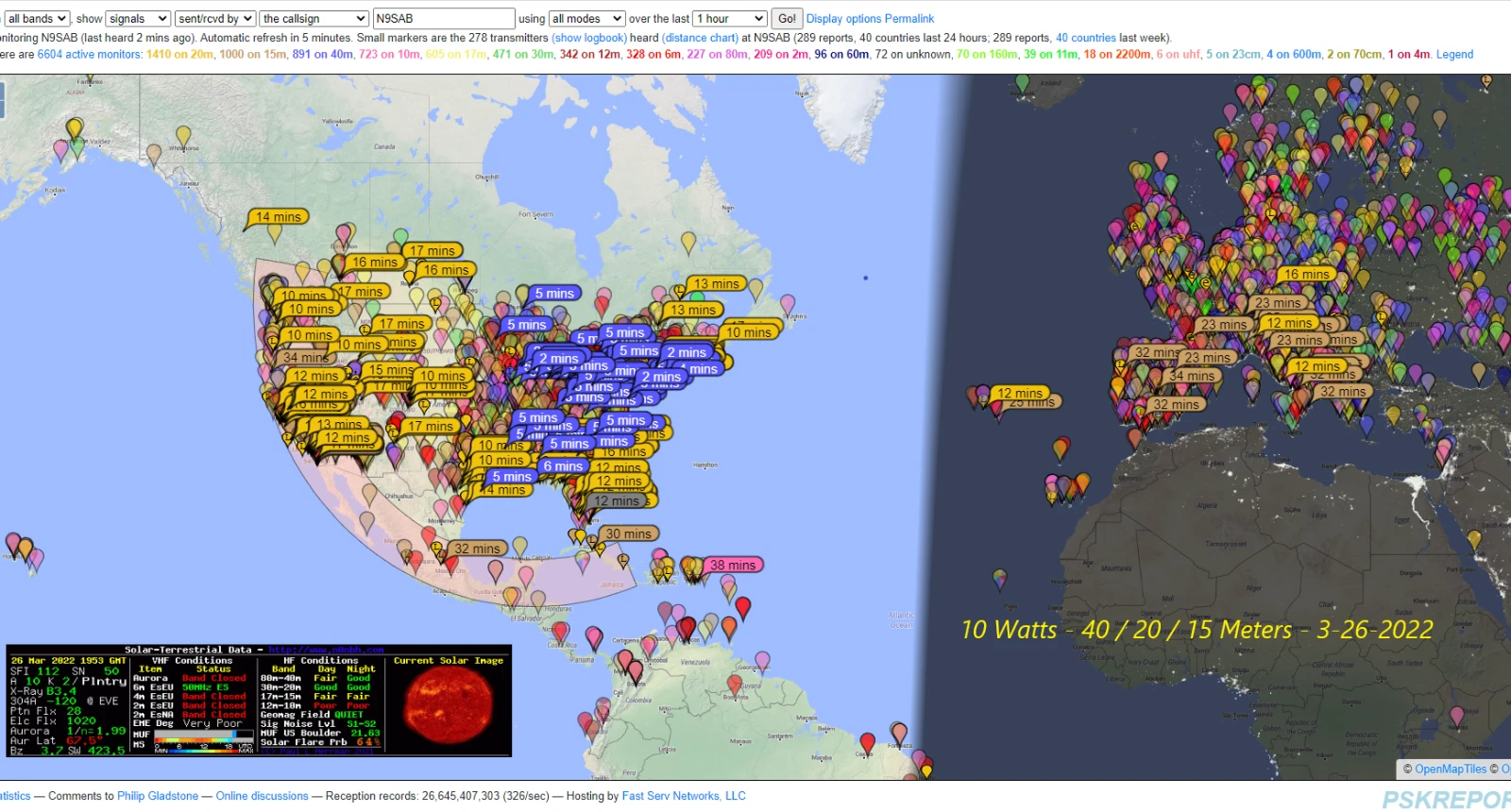Open the OpenMapTiles attribution link
The width and height of the screenshot is (1511, 812).
click(x=1451, y=770)
